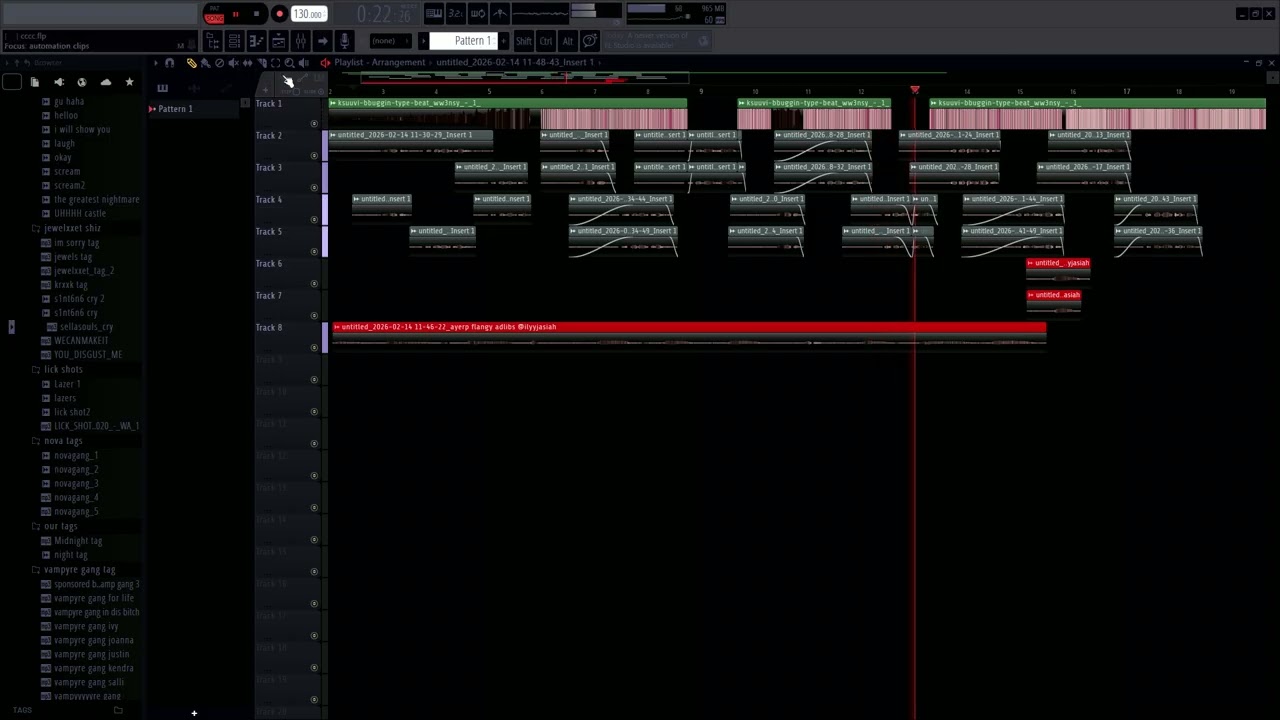
Task: Toggle the typing keyboard icon
Action: (434, 13)
